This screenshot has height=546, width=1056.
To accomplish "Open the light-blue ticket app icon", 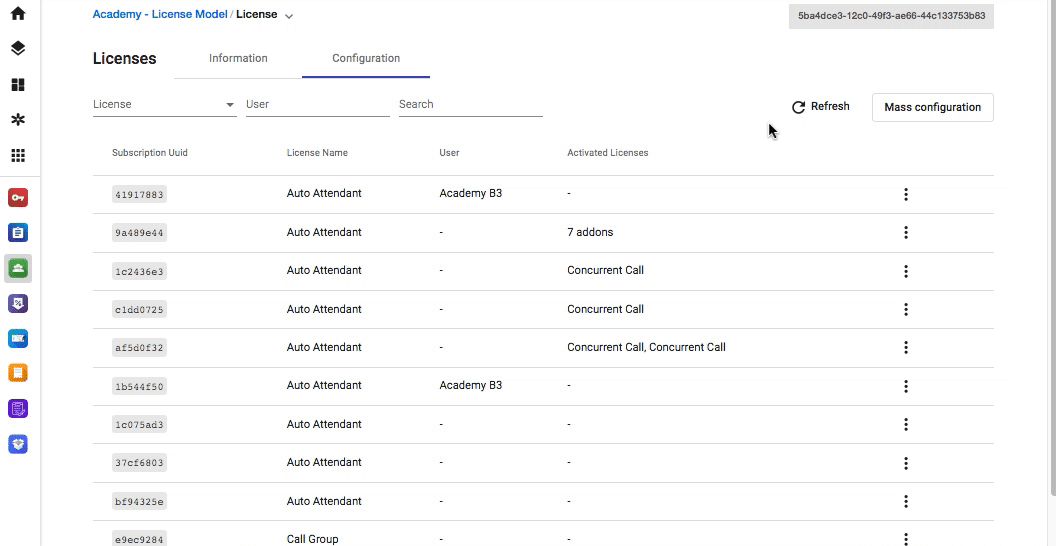I will point(18,339).
